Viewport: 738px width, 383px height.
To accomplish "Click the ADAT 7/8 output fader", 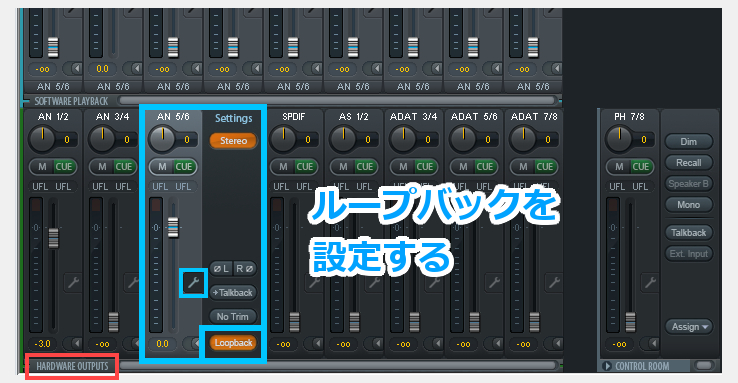I will point(535,322).
